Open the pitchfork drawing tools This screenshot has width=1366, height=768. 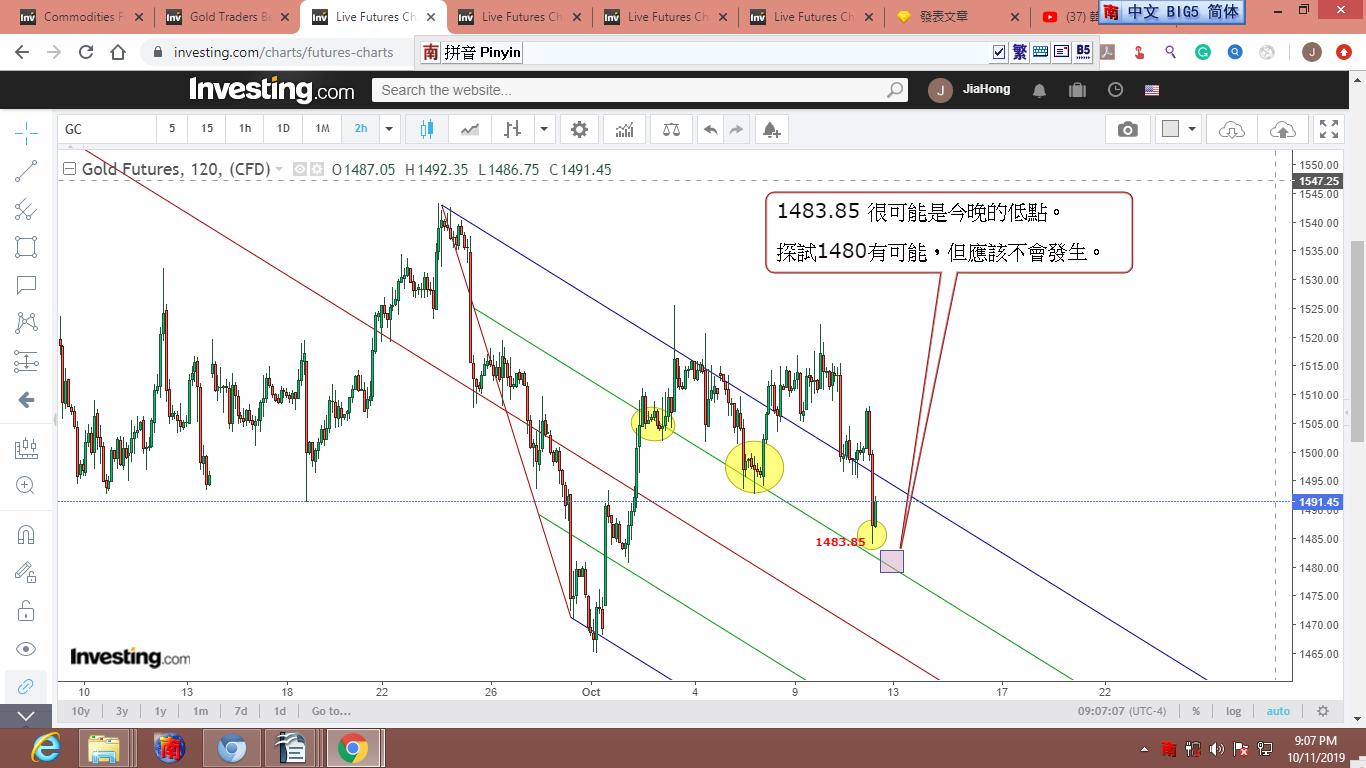tap(26, 209)
